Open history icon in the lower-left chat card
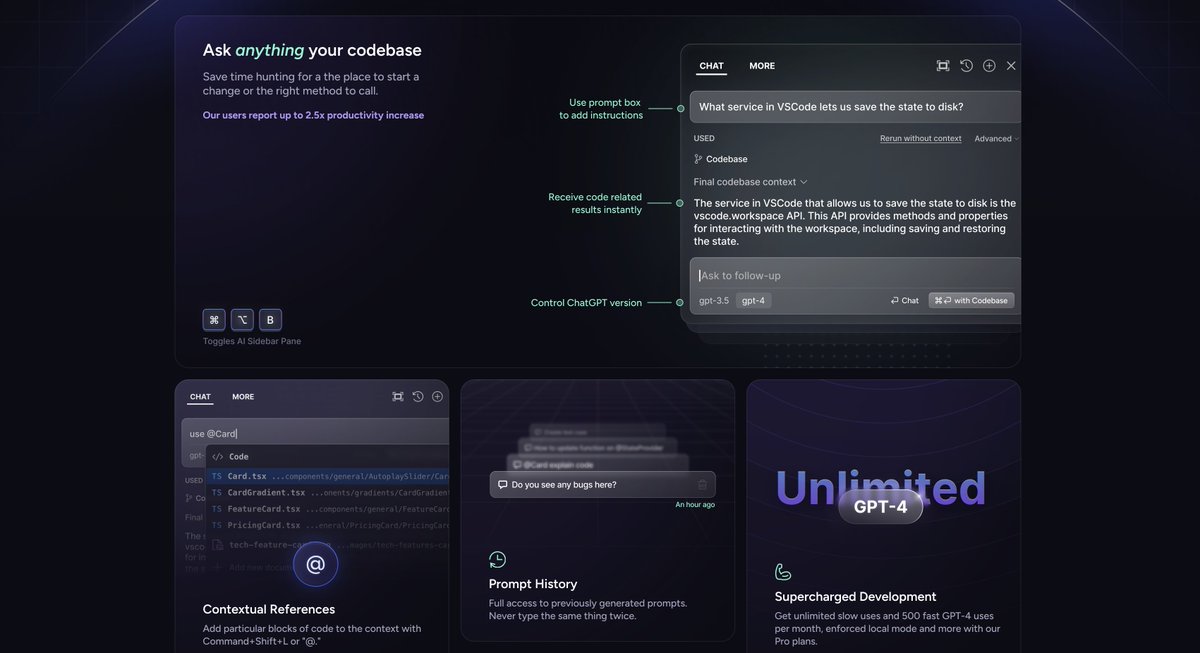The height and width of the screenshot is (653, 1200). coord(418,397)
